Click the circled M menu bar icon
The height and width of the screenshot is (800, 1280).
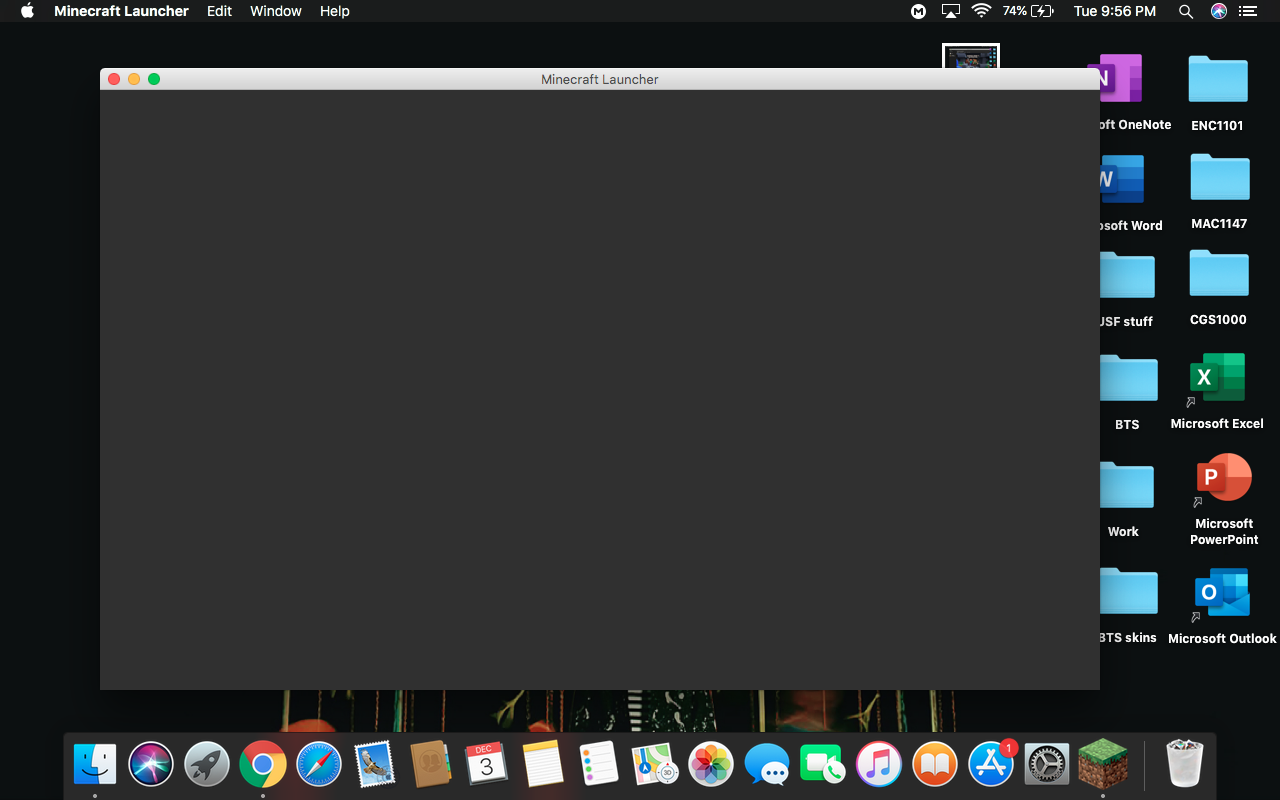point(918,11)
